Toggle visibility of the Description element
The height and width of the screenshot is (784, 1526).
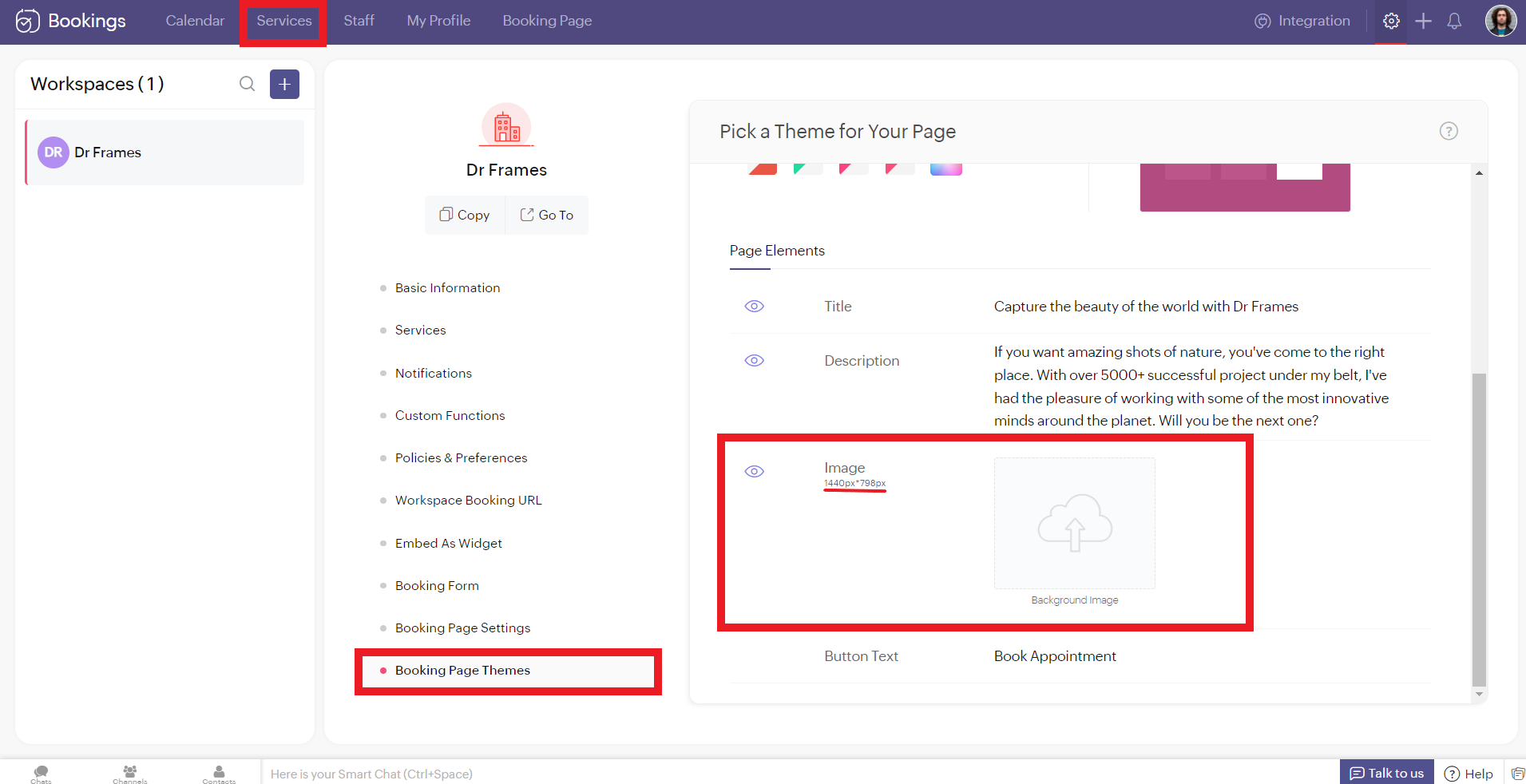[x=755, y=361]
